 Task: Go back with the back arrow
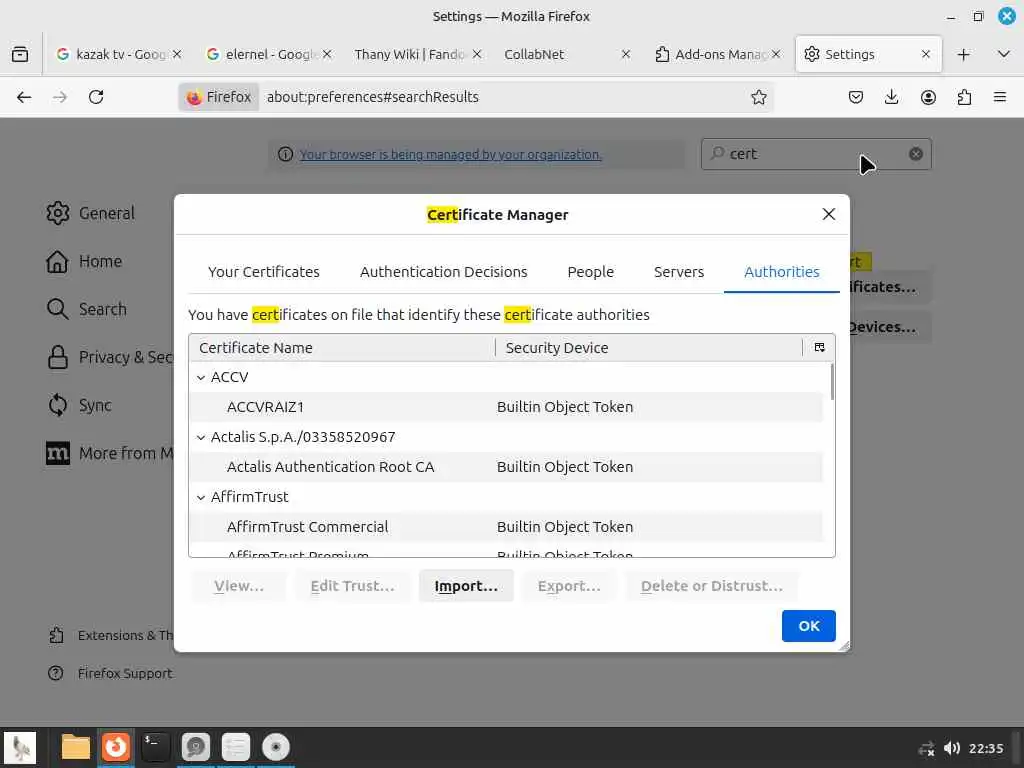coord(24,97)
